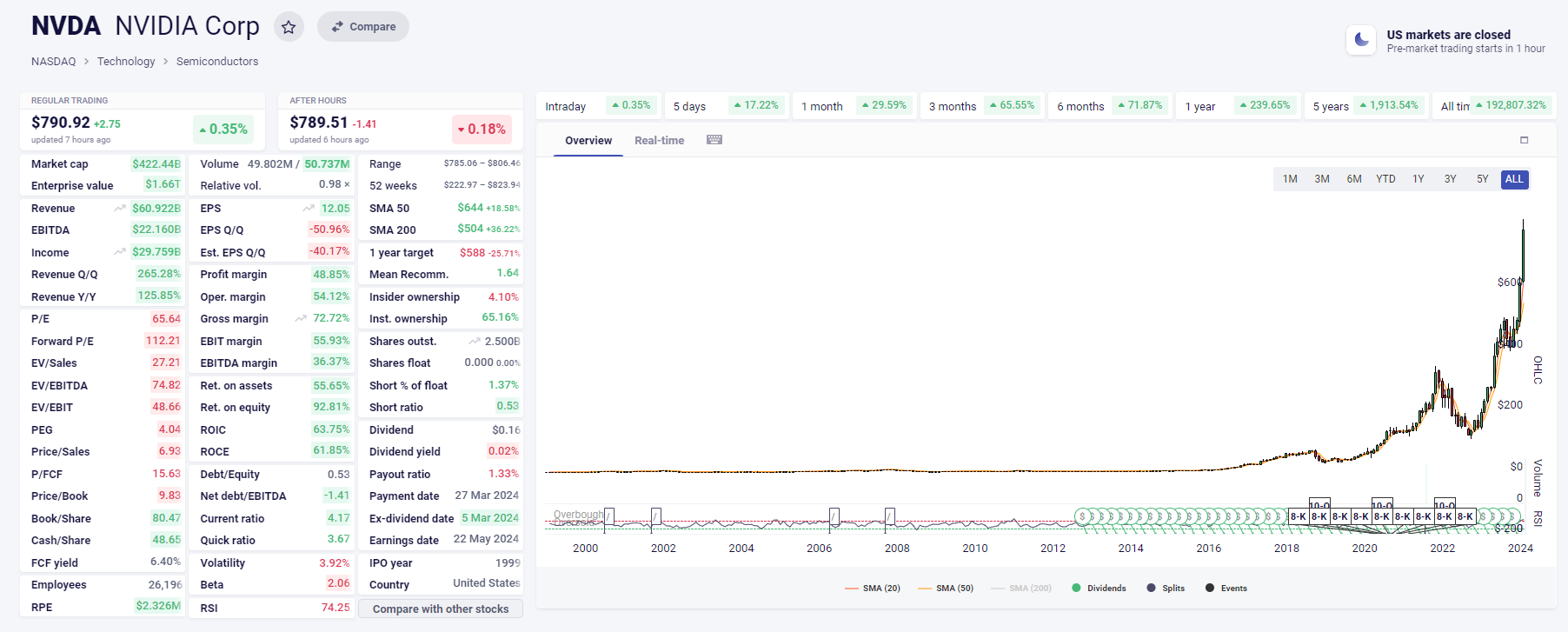This screenshot has width=1568, height=632.
Task: Toggle Splits markers in the legend
Action: (x=1166, y=589)
